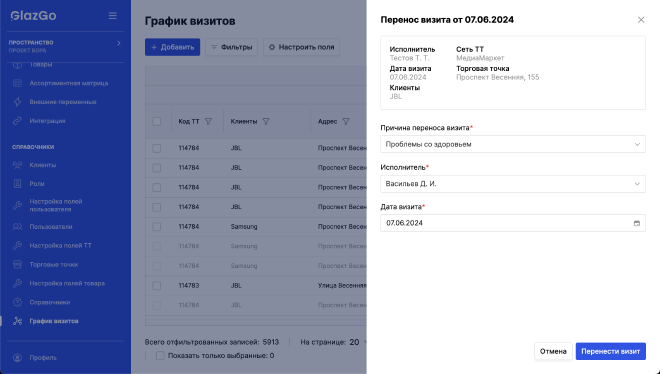Click Отмена button
This screenshot has height=374, width=660.
pyautogui.click(x=553, y=351)
